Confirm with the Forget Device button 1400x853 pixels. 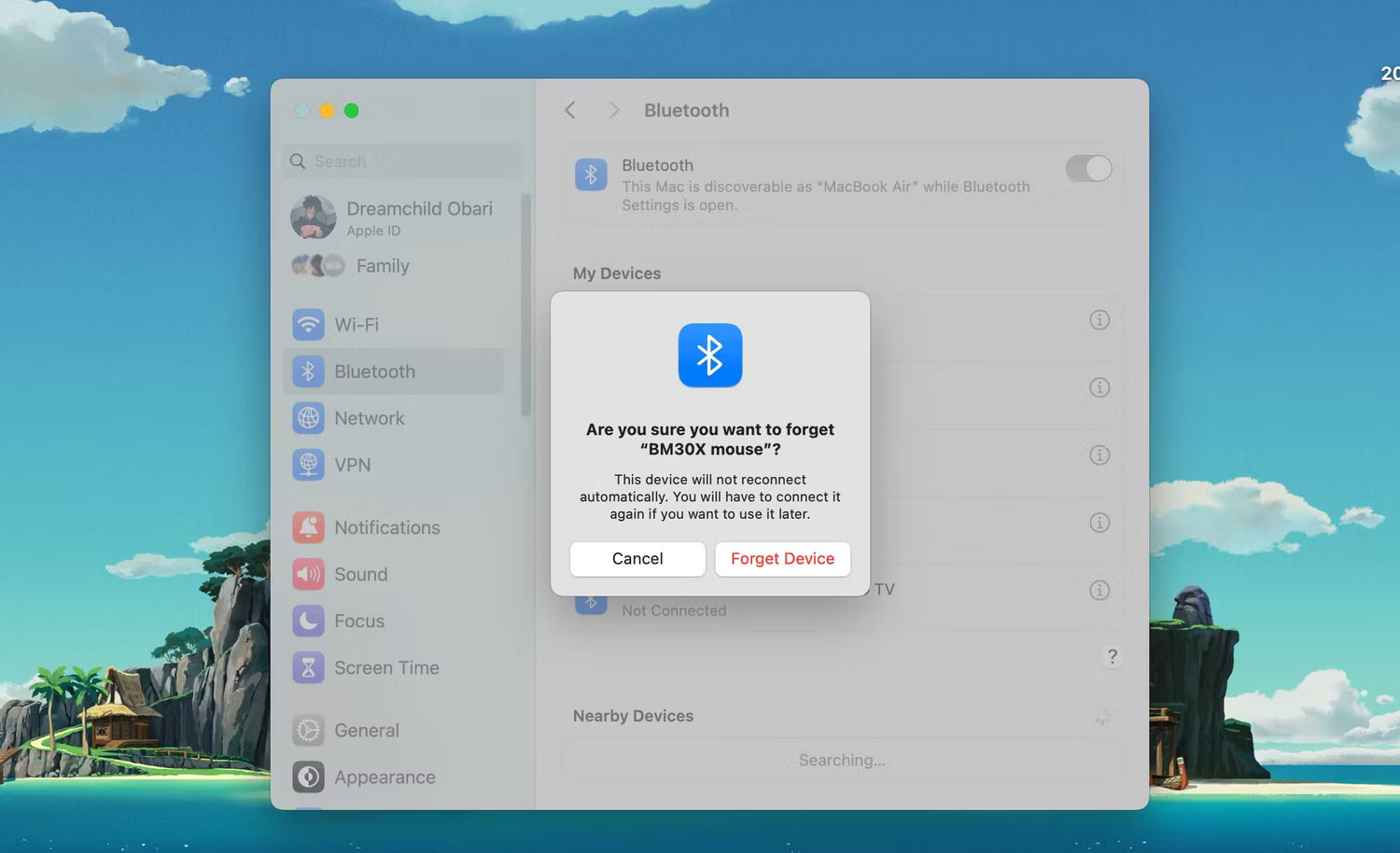click(782, 558)
